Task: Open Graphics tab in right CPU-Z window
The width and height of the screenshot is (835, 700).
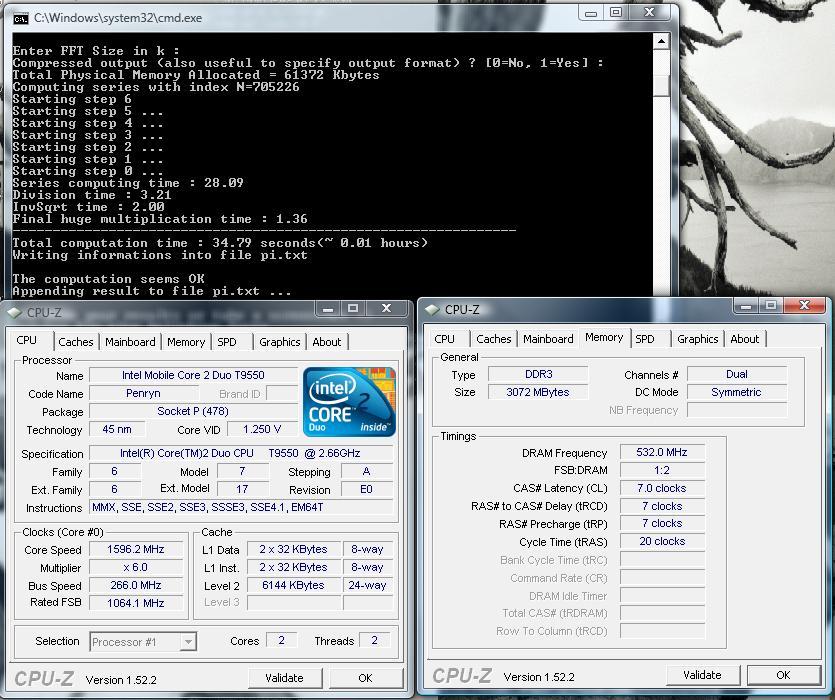Action: tap(698, 339)
